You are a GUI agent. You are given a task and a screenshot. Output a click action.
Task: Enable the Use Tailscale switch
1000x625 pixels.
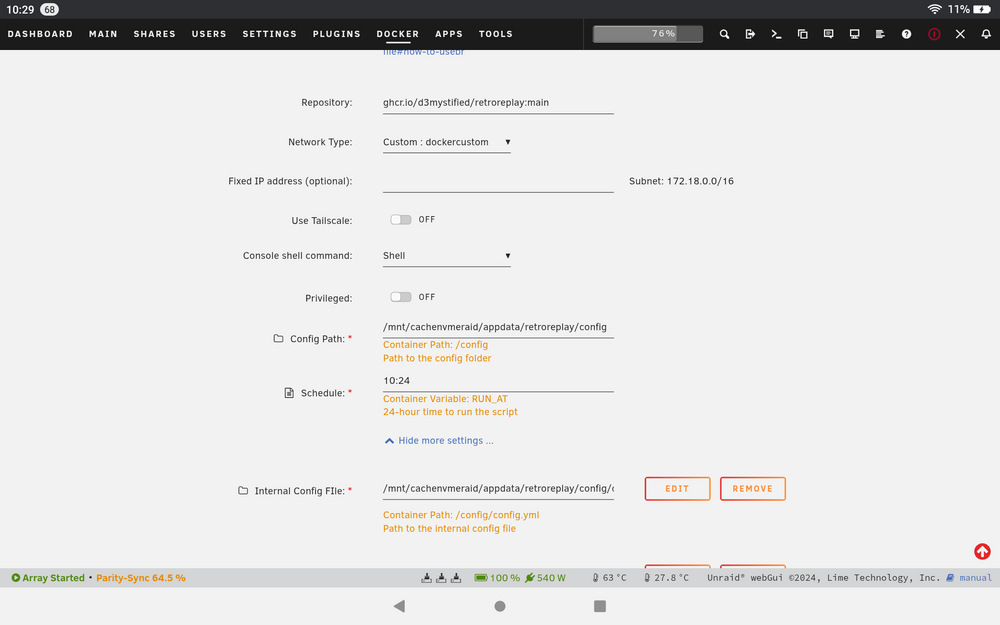click(x=401, y=219)
